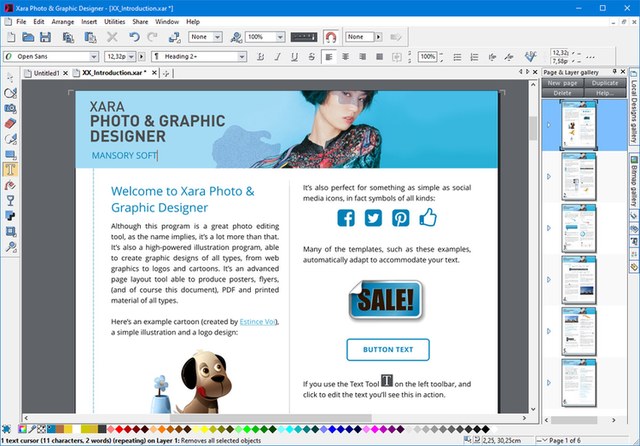
Task: Set left text alignment
Action: (x=329, y=57)
